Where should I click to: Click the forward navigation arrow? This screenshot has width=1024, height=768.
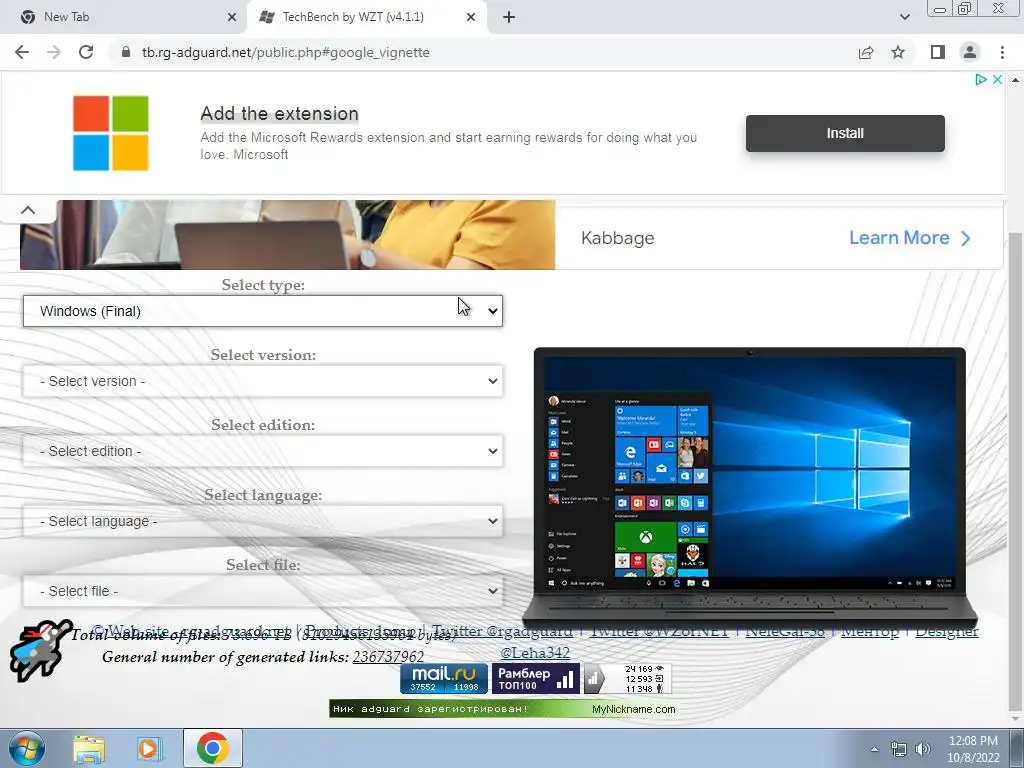(54, 52)
